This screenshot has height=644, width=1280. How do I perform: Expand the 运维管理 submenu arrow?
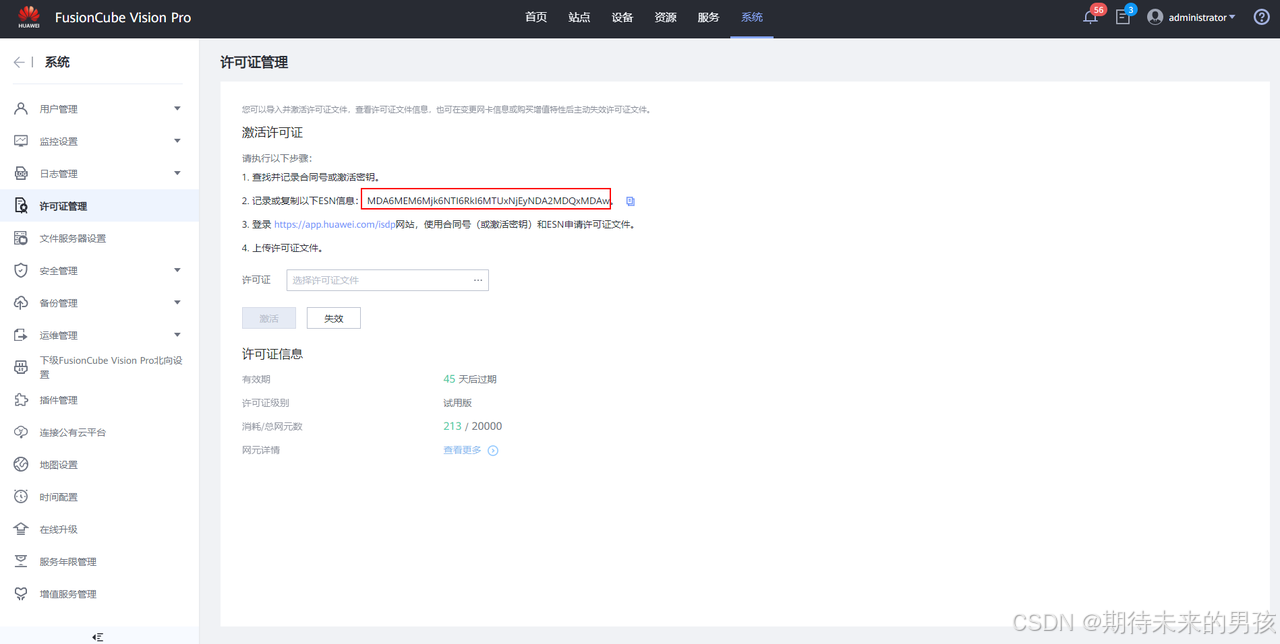coord(177,334)
